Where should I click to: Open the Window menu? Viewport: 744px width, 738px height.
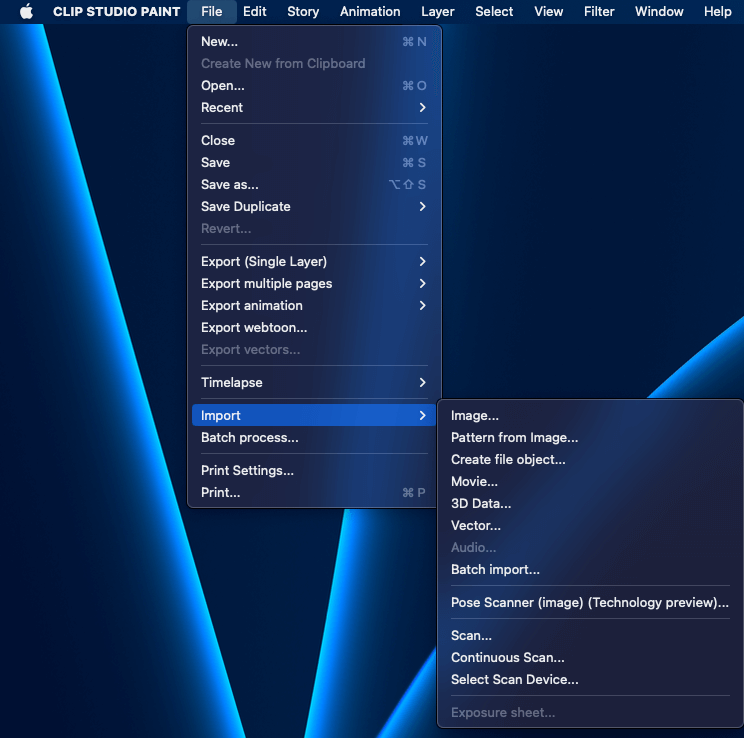(659, 11)
